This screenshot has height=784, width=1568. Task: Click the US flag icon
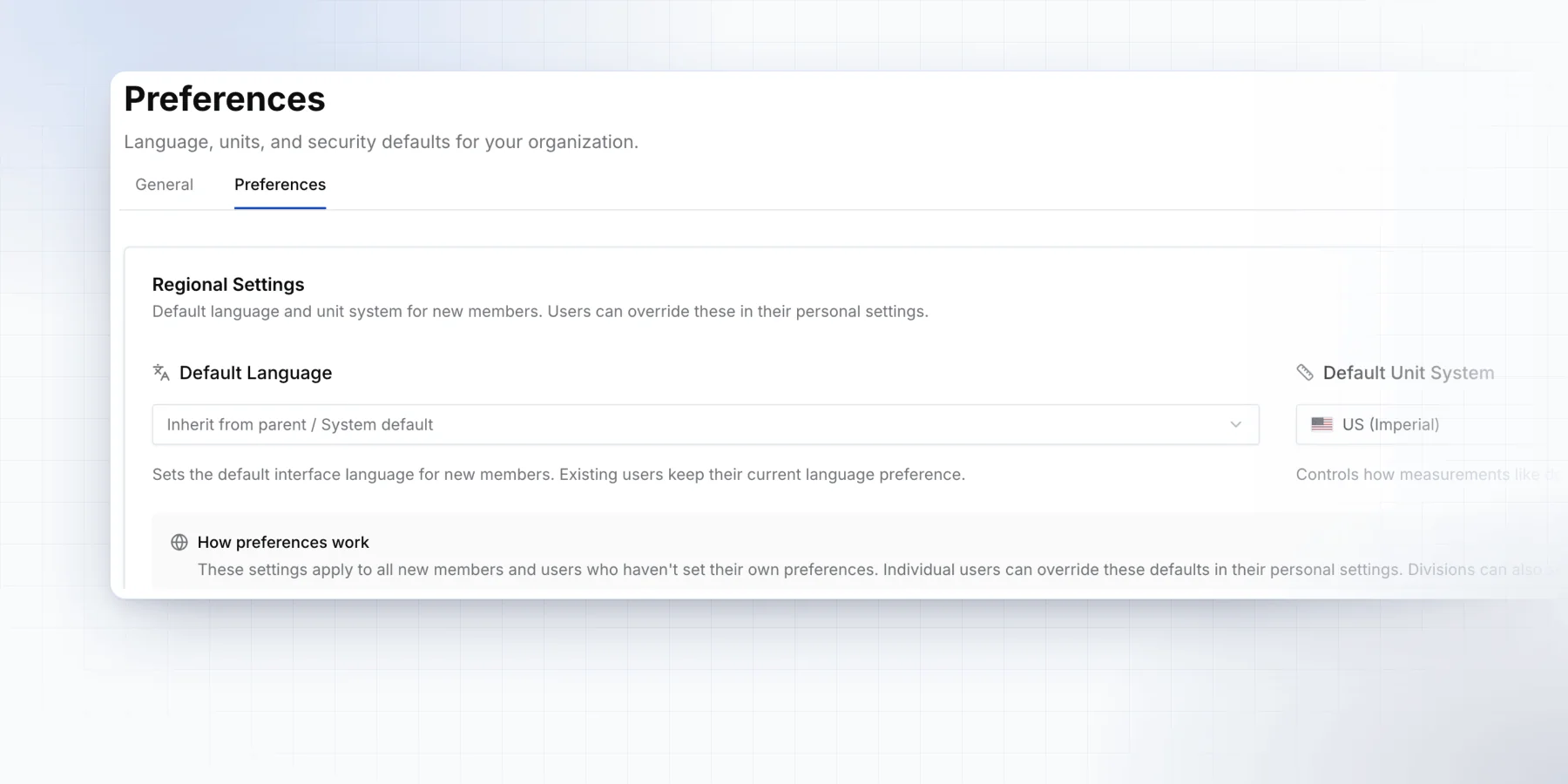pyautogui.click(x=1321, y=424)
